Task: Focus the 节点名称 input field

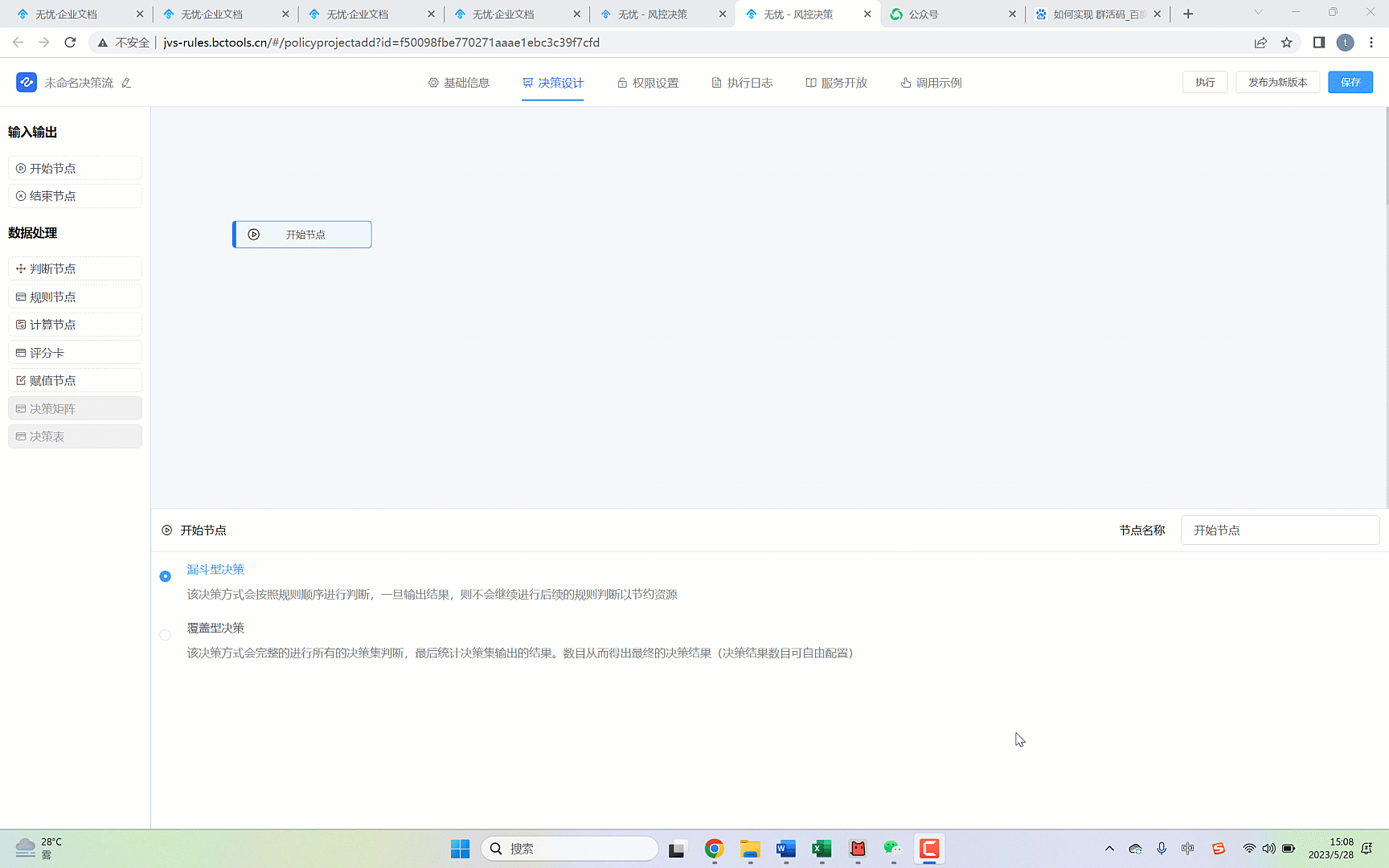Action: click(1280, 530)
